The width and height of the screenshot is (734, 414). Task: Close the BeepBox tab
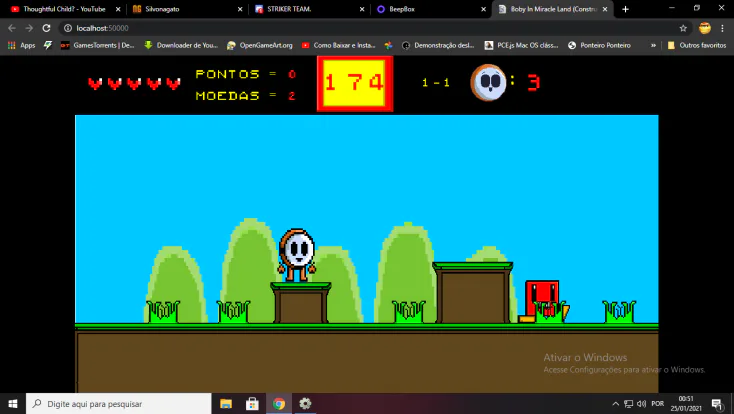[484, 9]
